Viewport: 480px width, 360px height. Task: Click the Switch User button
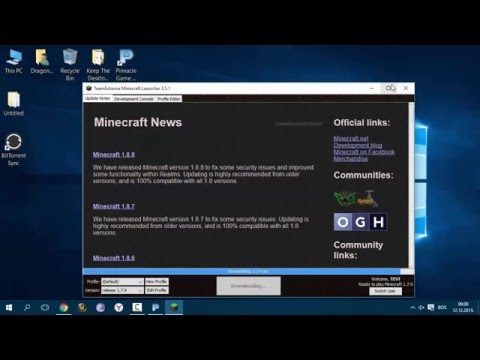point(385,291)
